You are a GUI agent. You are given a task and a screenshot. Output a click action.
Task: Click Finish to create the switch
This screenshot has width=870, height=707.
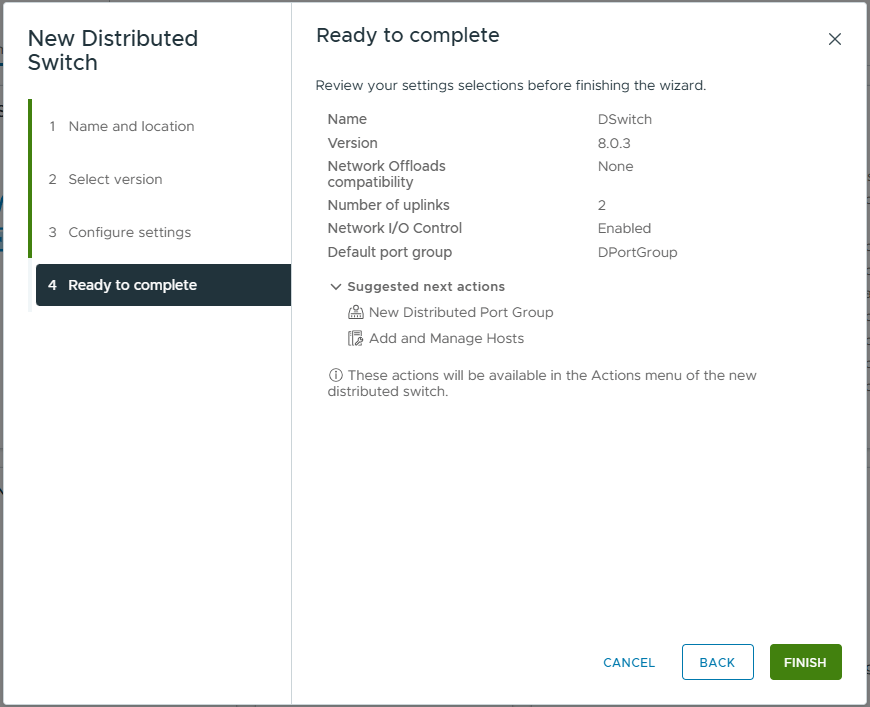pyautogui.click(x=805, y=662)
